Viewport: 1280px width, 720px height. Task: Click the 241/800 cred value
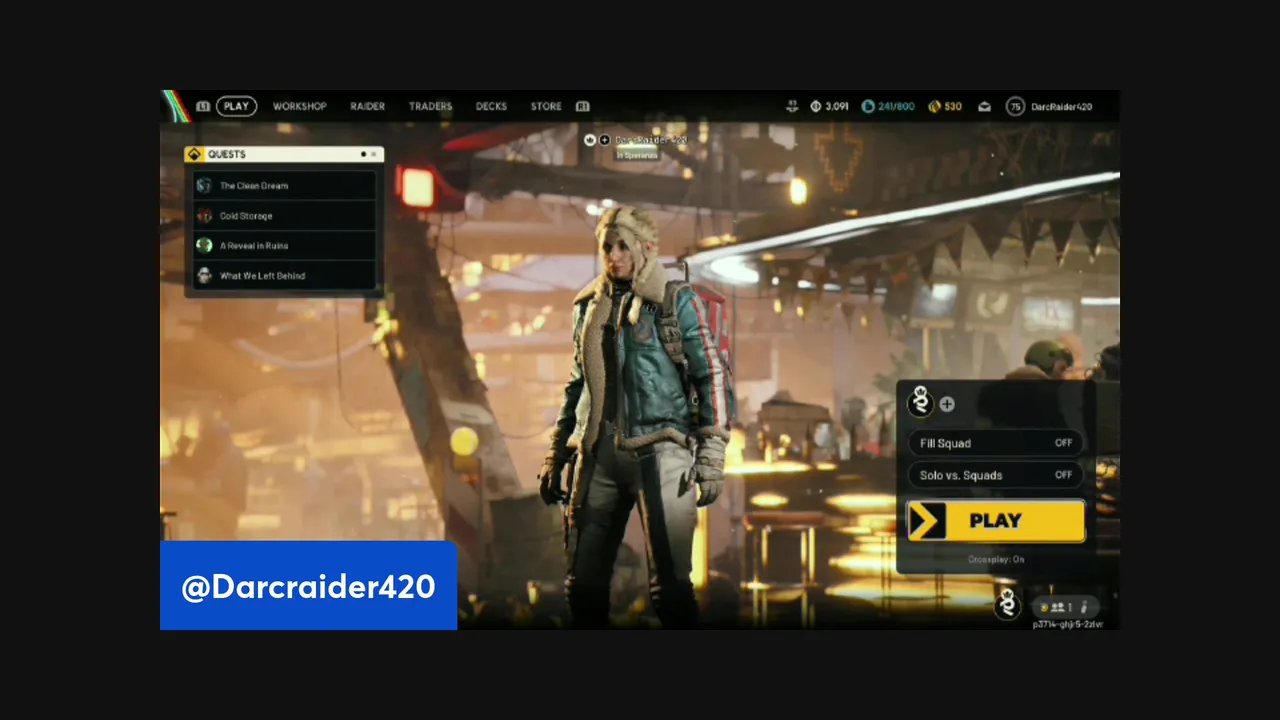[x=896, y=106]
